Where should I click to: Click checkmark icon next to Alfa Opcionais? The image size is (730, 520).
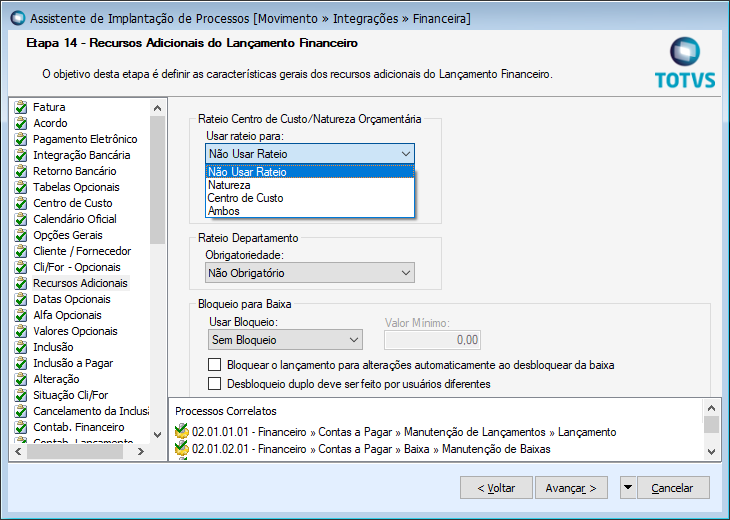pos(20,315)
